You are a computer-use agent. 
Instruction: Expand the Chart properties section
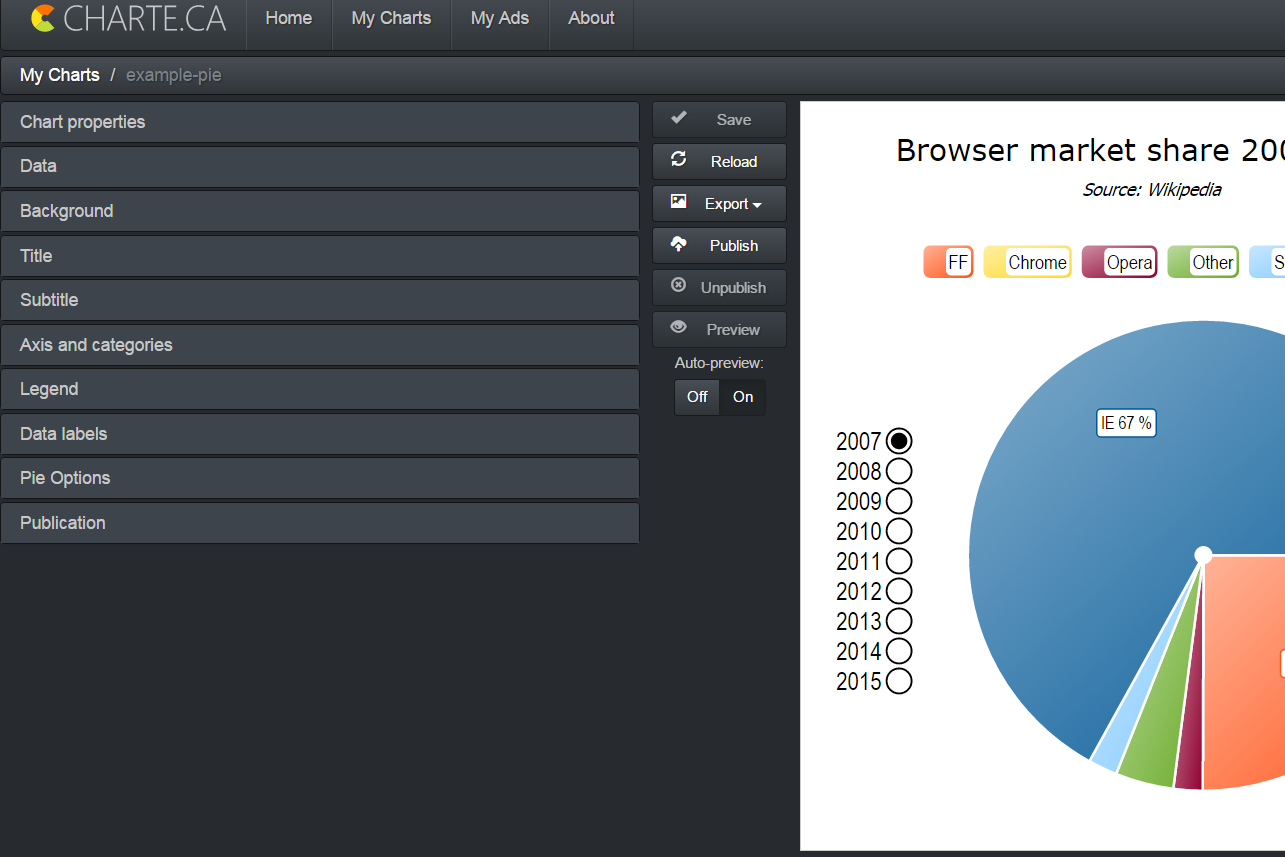320,122
